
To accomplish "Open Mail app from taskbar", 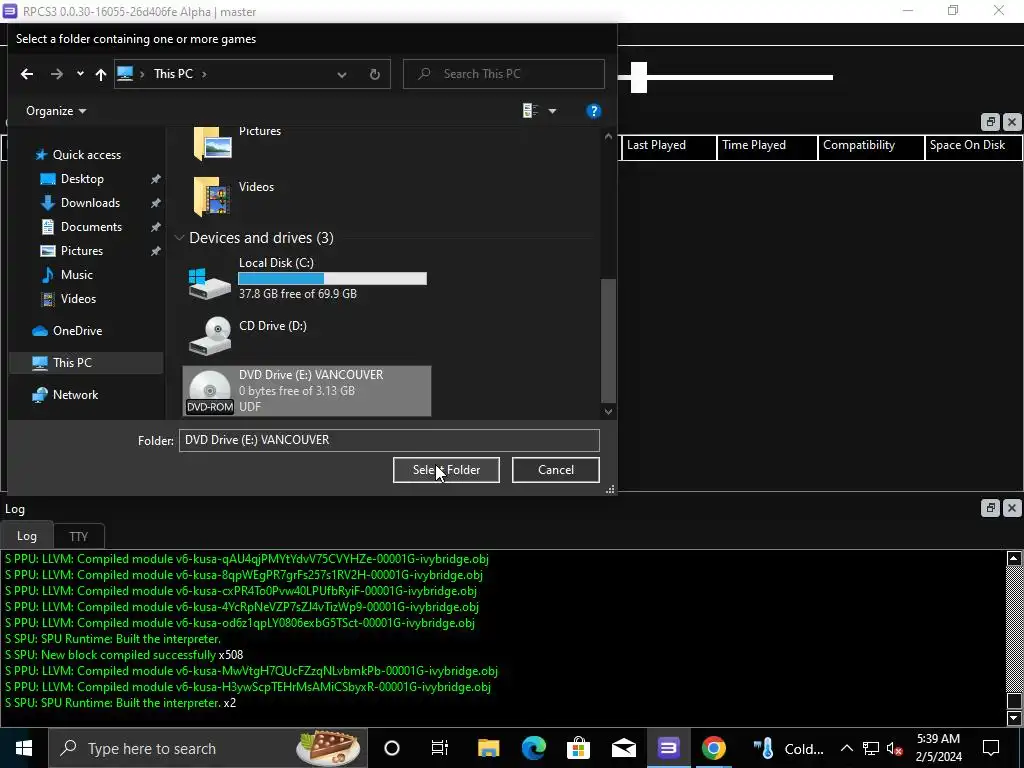I will pos(624,748).
